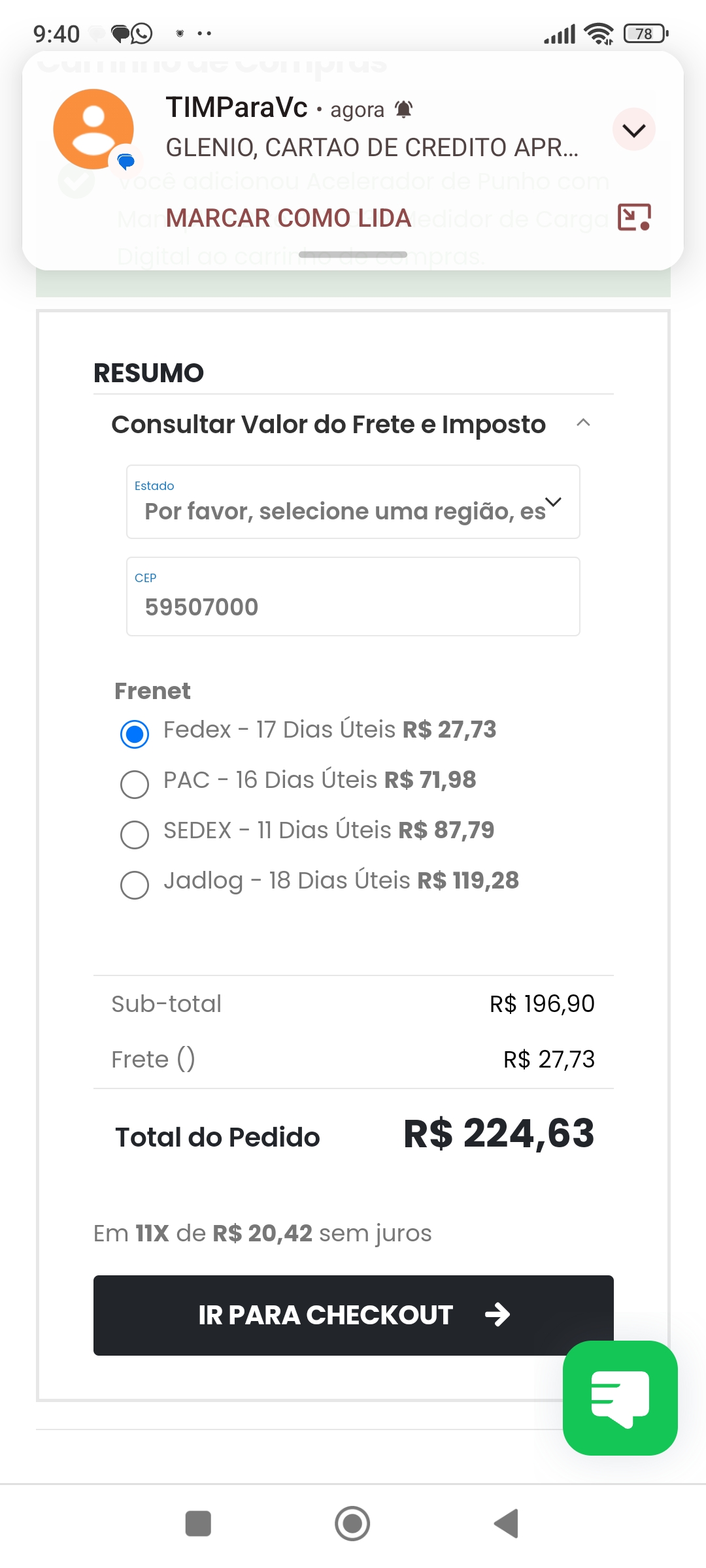Image resolution: width=706 pixels, height=1568 pixels.
Task: Tap MARCAR COMO LIDA action
Action: [288, 218]
